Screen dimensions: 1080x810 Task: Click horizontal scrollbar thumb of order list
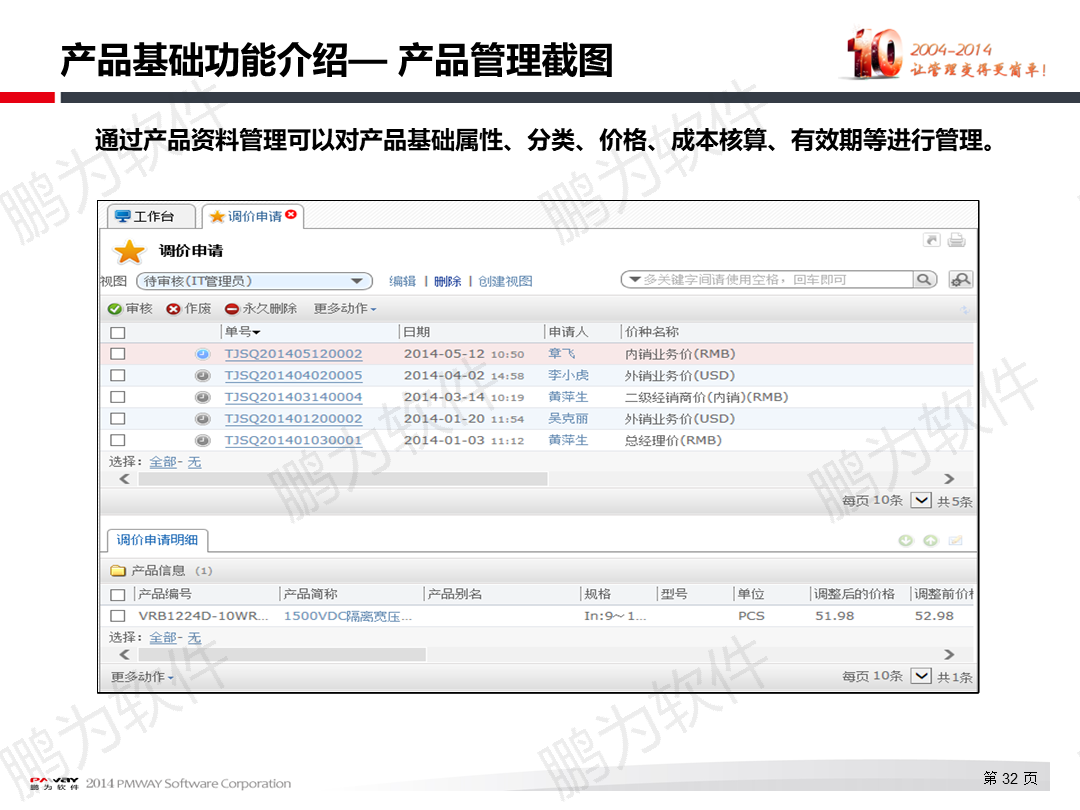point(343,479)
